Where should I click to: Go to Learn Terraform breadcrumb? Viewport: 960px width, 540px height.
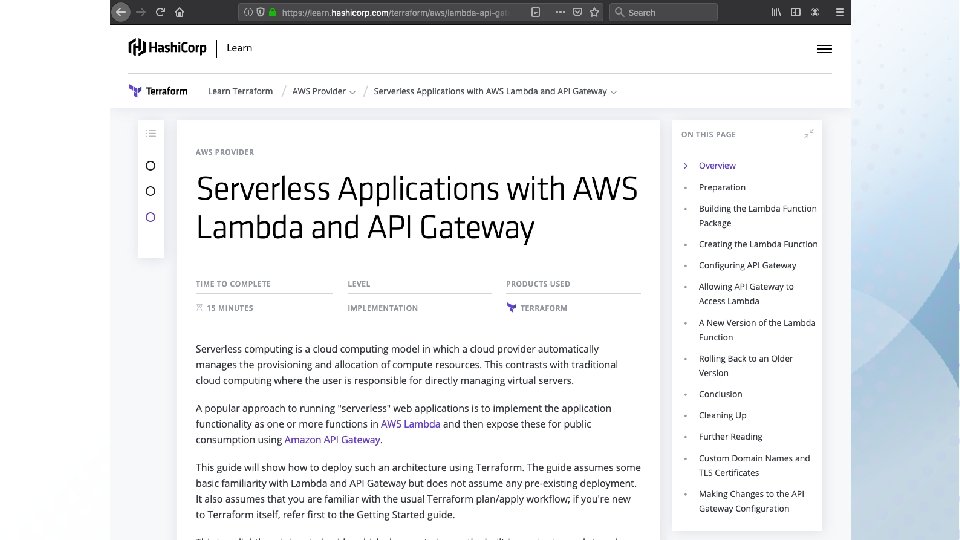pos(240,91)
